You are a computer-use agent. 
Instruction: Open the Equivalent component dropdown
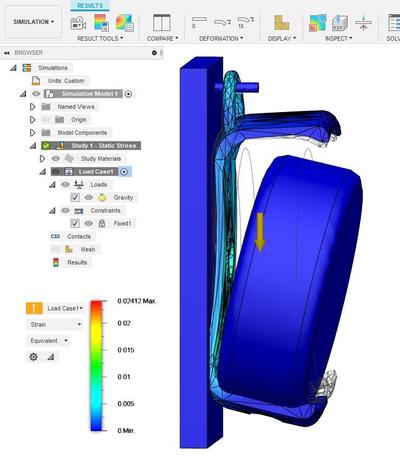(x=48, y=341)
